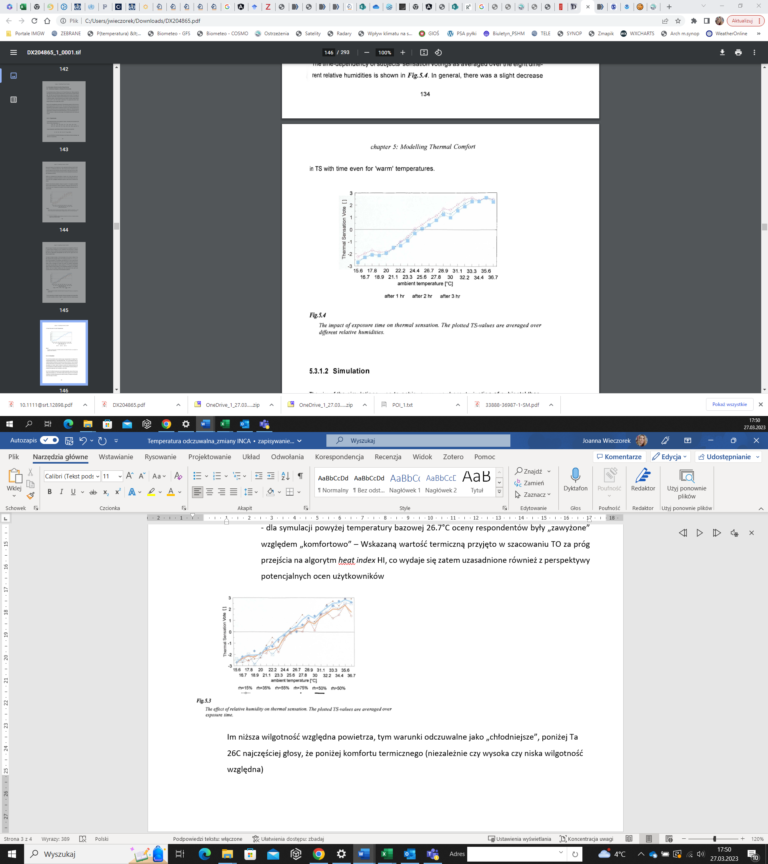Open the change case (Aa) dropdown
The image size is (768, 864).
click(x=159, y=476)
